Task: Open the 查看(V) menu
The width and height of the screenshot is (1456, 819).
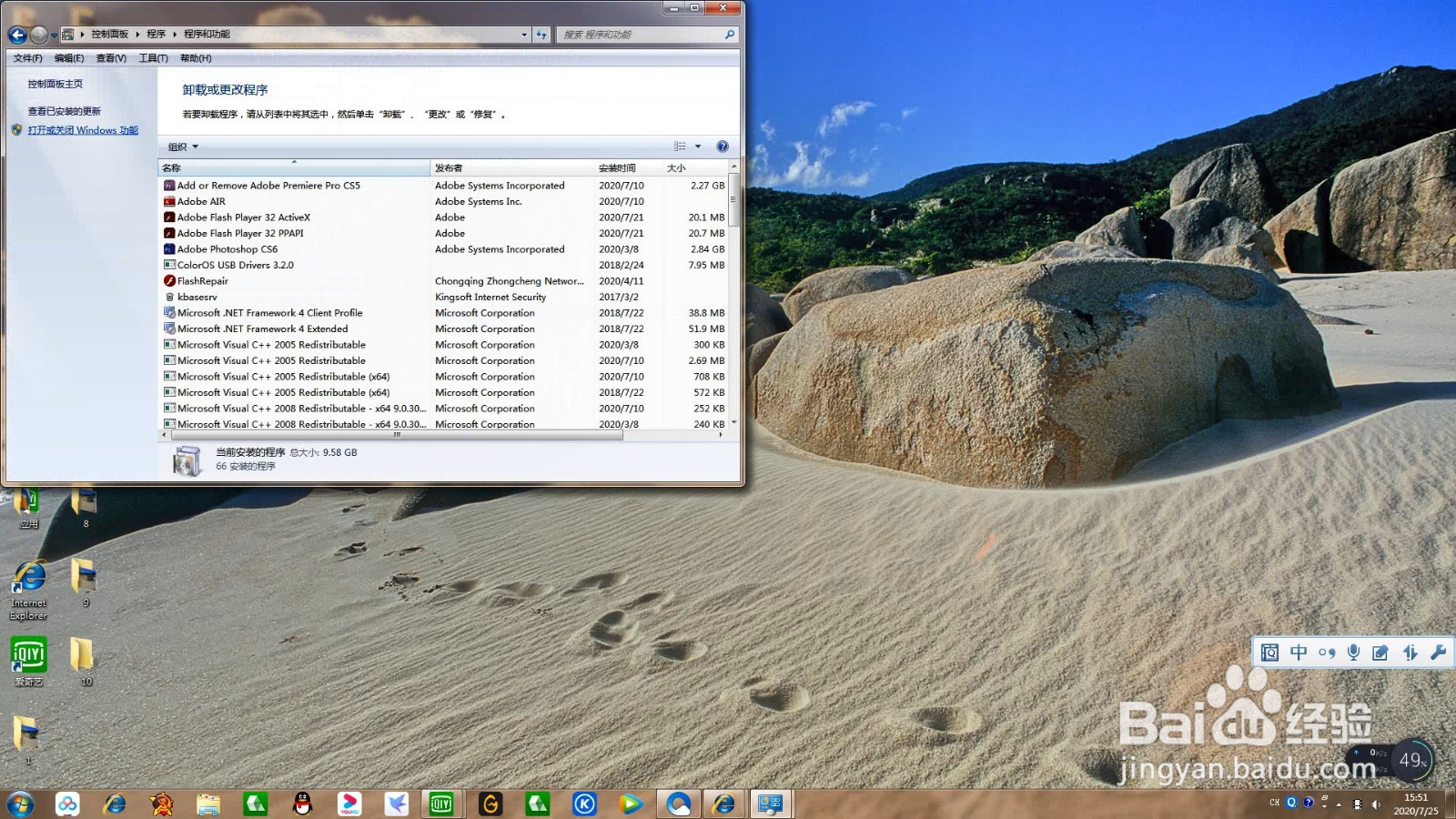Action: 111,58
